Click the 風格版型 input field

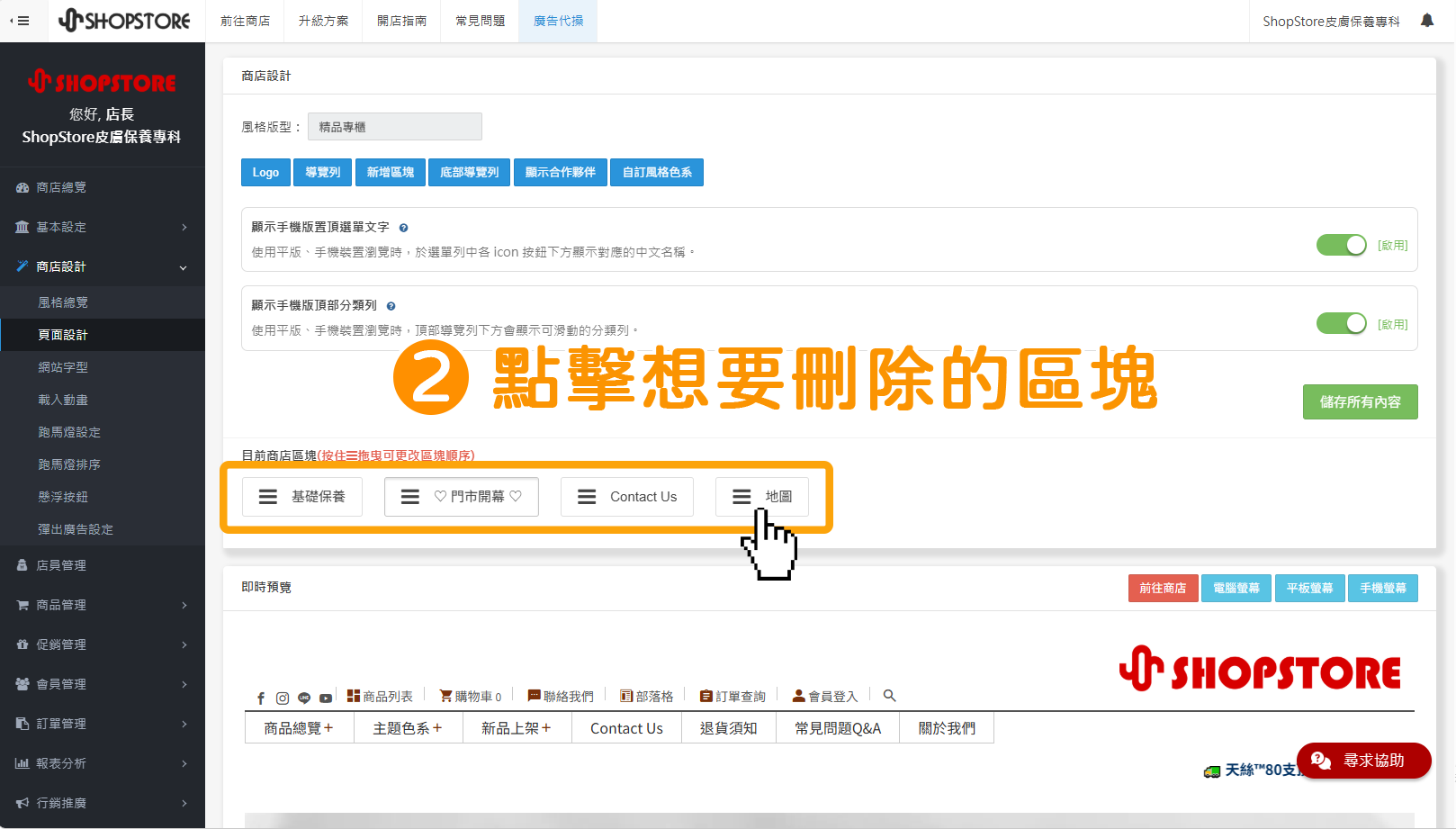[395, 127]
